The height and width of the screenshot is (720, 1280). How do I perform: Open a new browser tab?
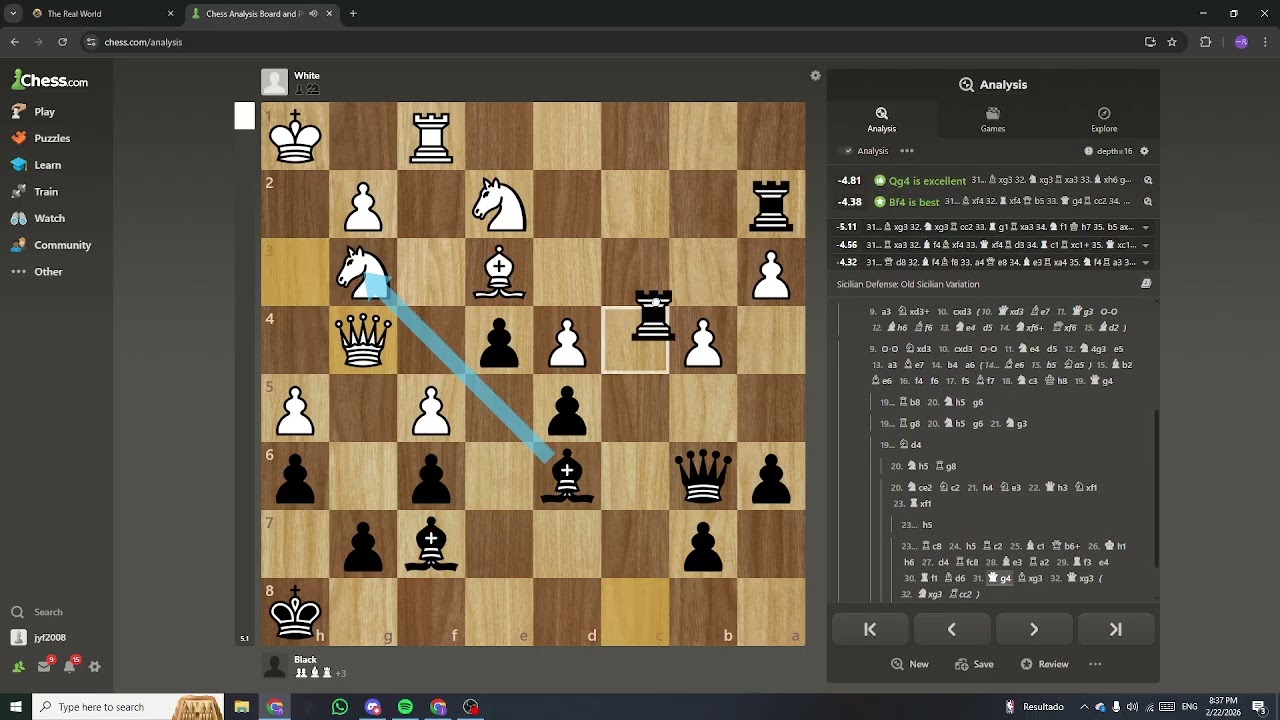(353, 14)
